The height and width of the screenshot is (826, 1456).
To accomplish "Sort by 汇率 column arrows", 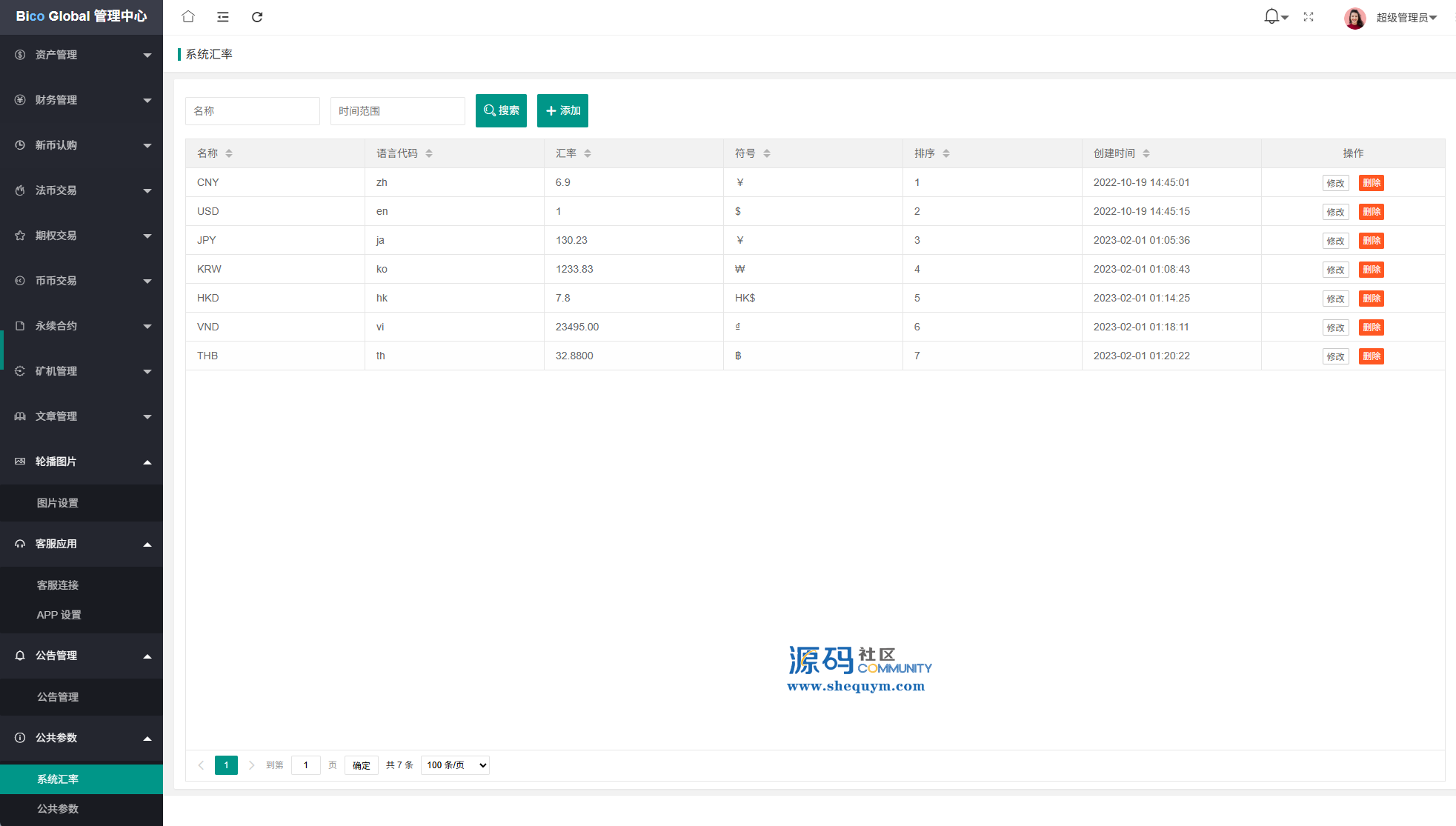I will [x=588, y=153].
